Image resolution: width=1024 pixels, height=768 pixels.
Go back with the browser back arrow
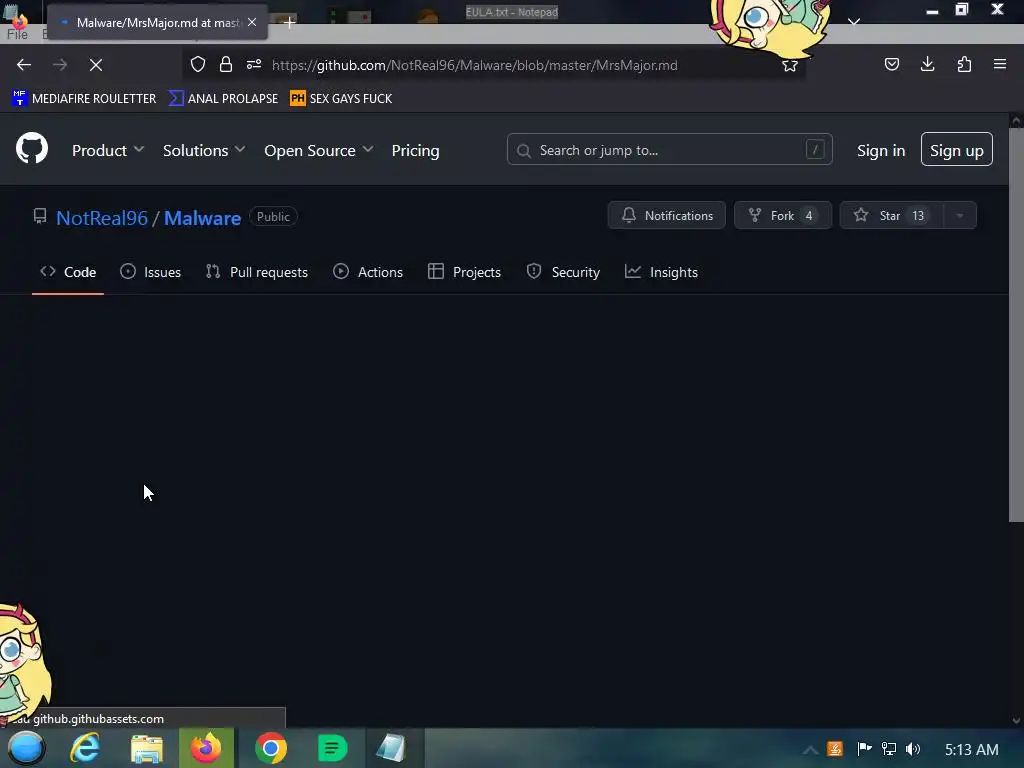click(x=24, y=65)
